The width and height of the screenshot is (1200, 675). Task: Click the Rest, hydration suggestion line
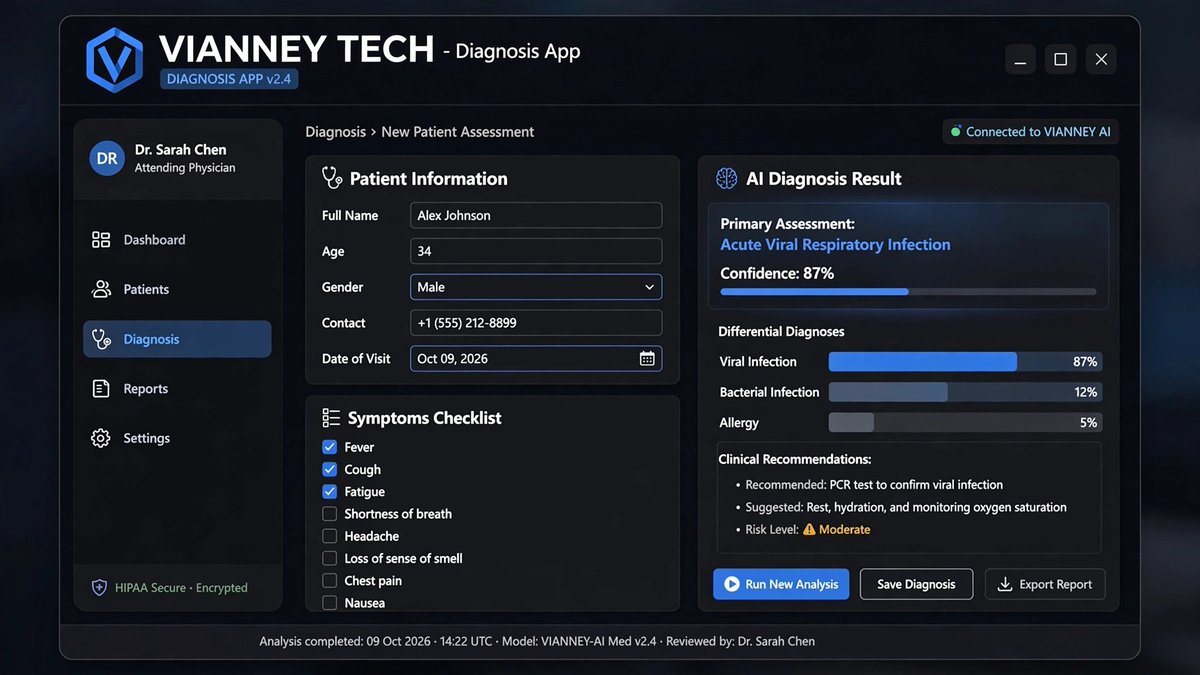(906, 507)
